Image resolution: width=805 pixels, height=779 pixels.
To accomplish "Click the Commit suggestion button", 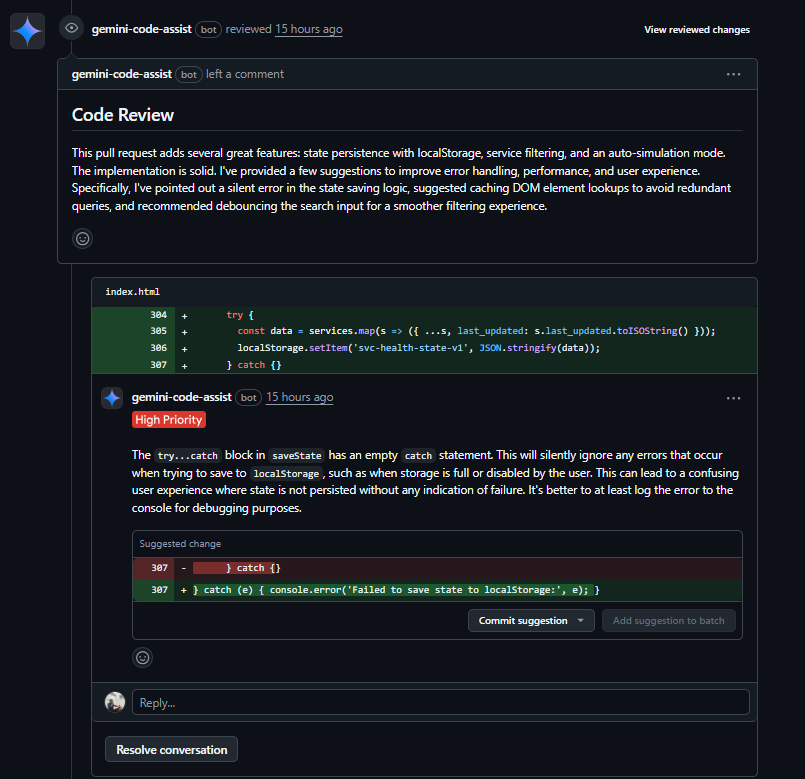I will 522,621.
